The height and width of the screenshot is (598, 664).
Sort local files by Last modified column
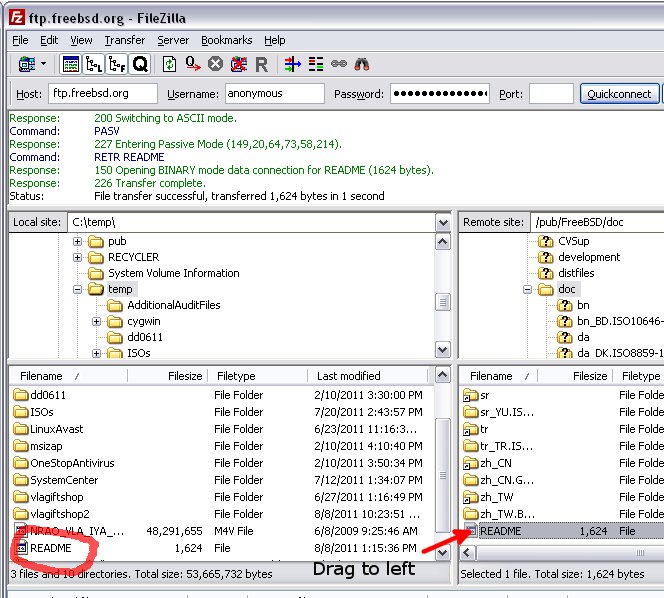click(348, 376)
